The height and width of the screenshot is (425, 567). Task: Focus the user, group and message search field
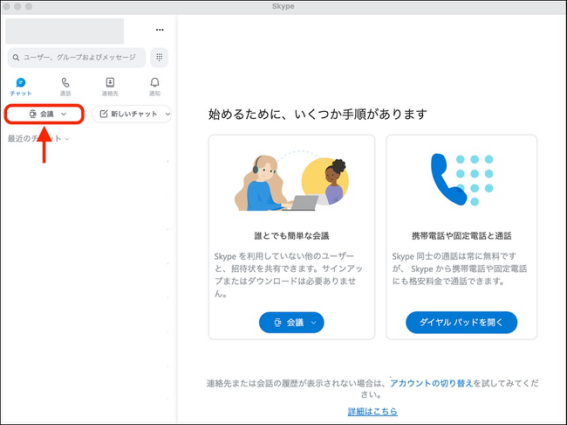point(76,58)
